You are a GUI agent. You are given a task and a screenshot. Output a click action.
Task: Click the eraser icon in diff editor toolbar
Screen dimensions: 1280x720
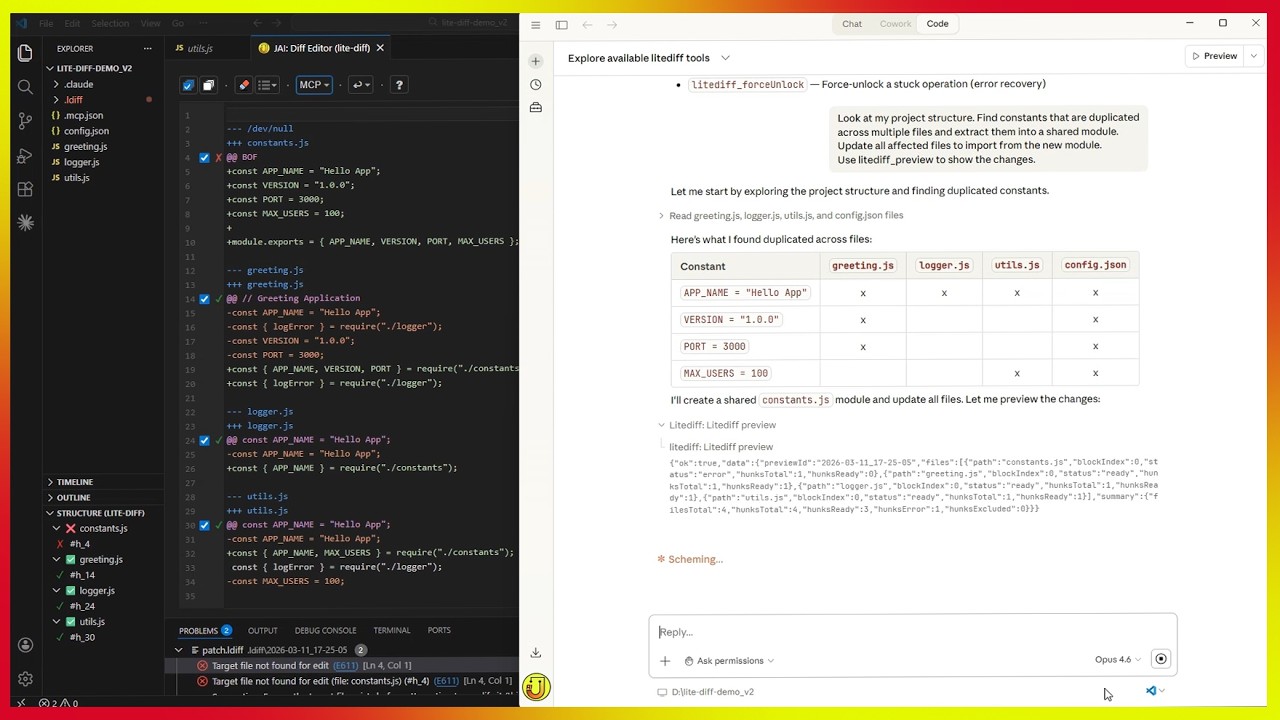coord(243,85)
